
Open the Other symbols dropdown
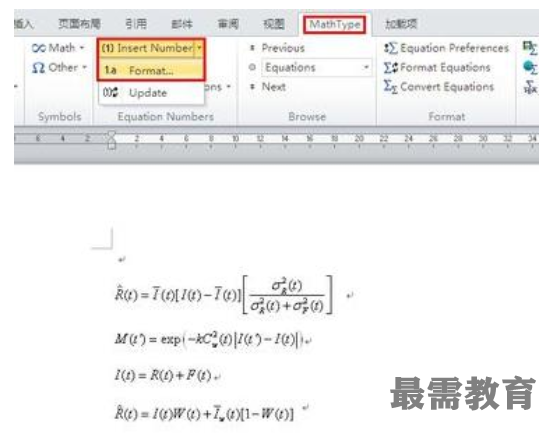point(59,67)
